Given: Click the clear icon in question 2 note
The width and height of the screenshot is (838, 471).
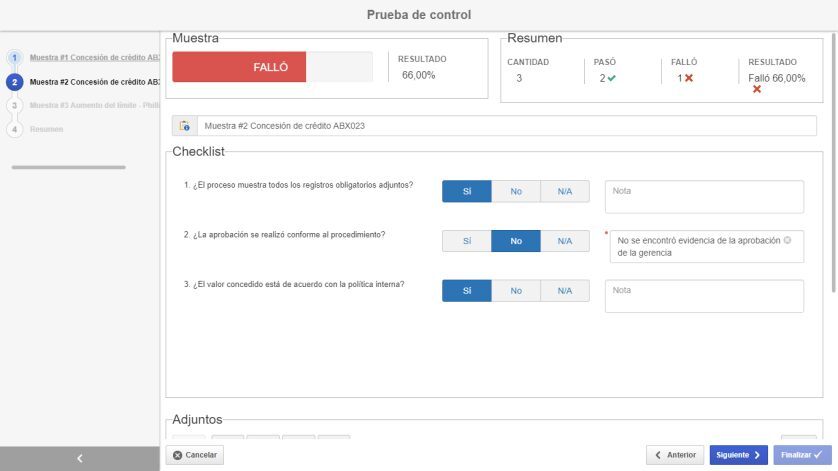Looking at the screenshot, I should click(787, 240).
